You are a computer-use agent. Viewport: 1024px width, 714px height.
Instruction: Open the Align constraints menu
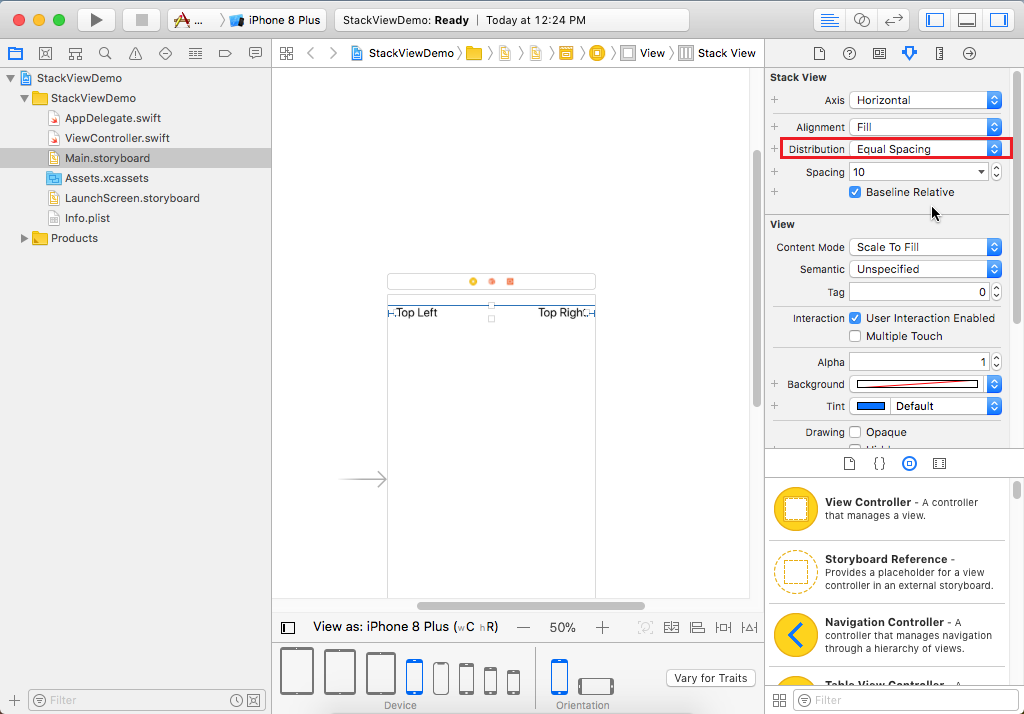pos(697,628)
